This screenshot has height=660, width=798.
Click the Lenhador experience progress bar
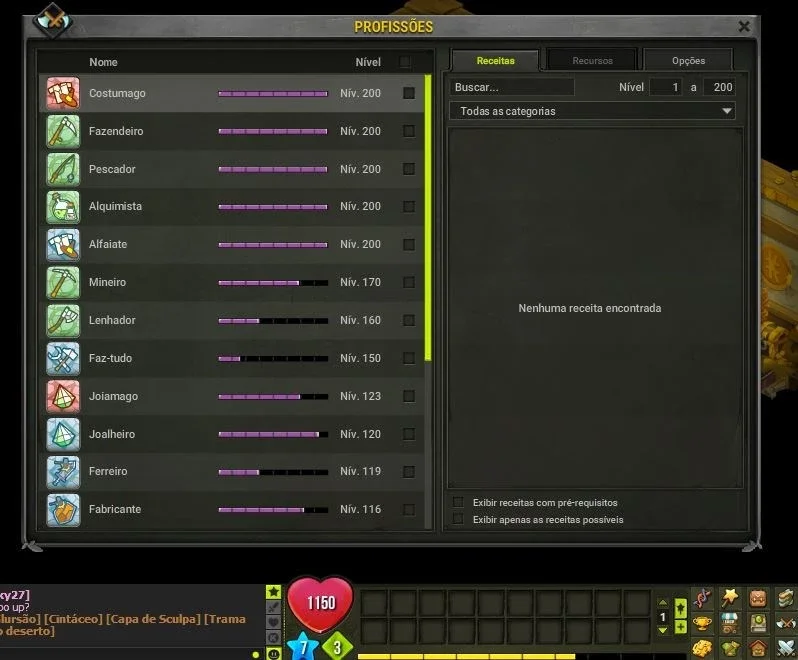(273, 321)
